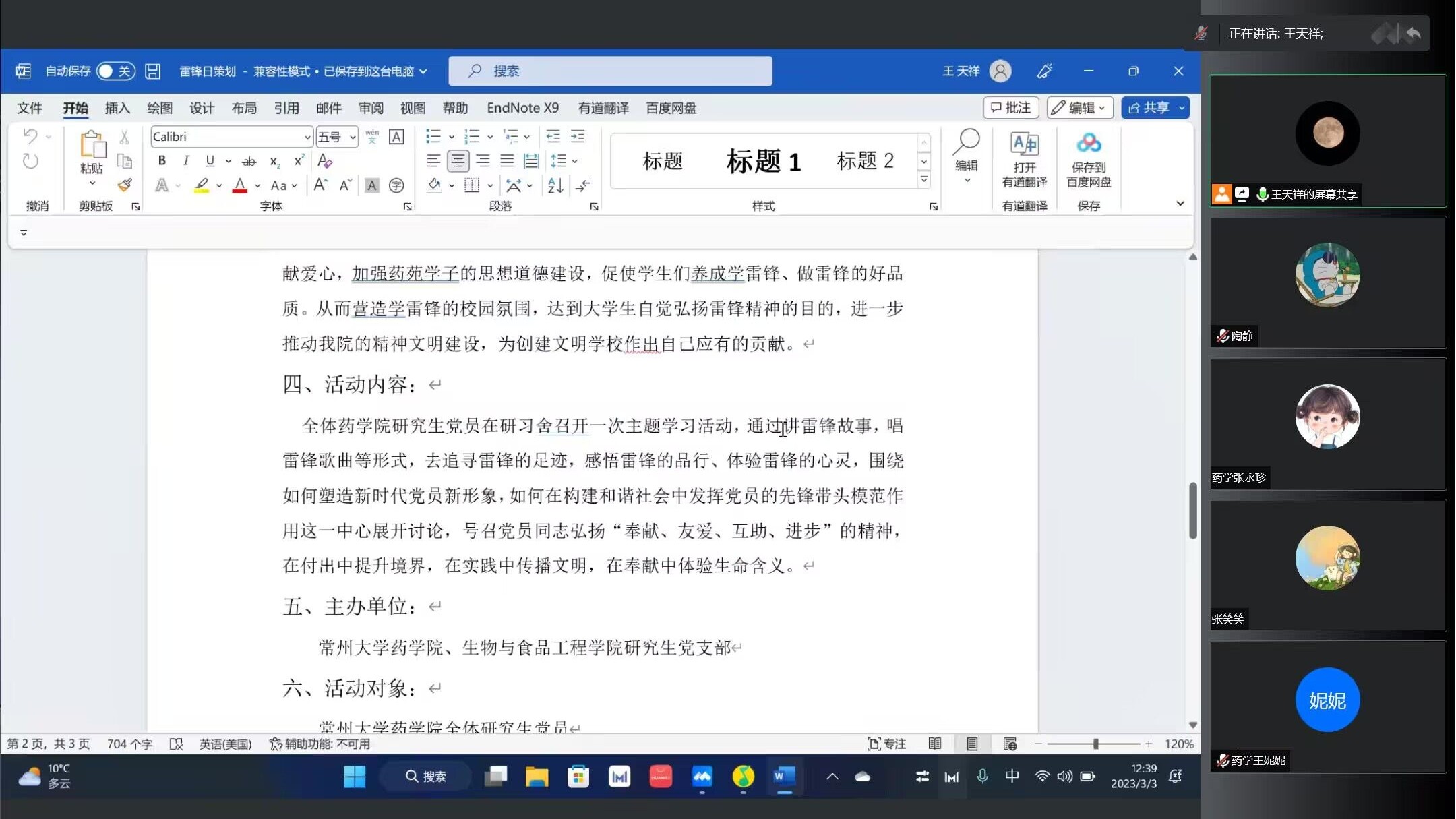
Task: Click the Increase Indent icon
Action: pos(578,137)
